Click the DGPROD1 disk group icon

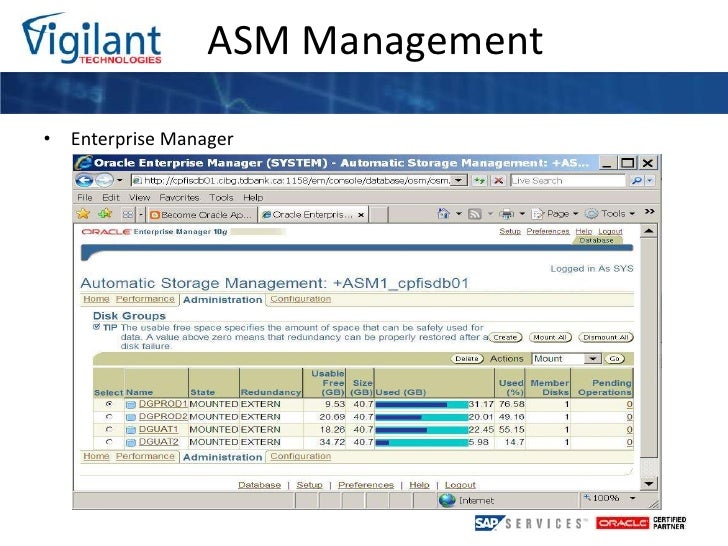click(131, 404)
